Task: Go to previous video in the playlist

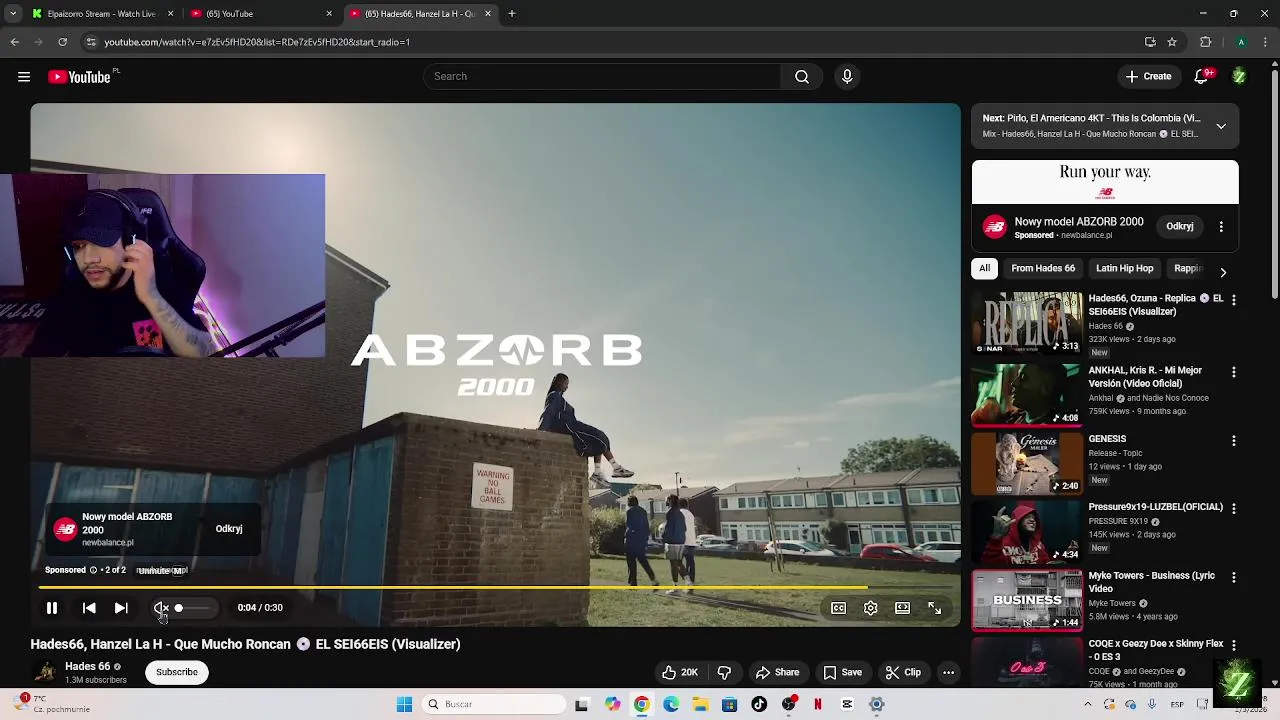Action: pos(89,608)
